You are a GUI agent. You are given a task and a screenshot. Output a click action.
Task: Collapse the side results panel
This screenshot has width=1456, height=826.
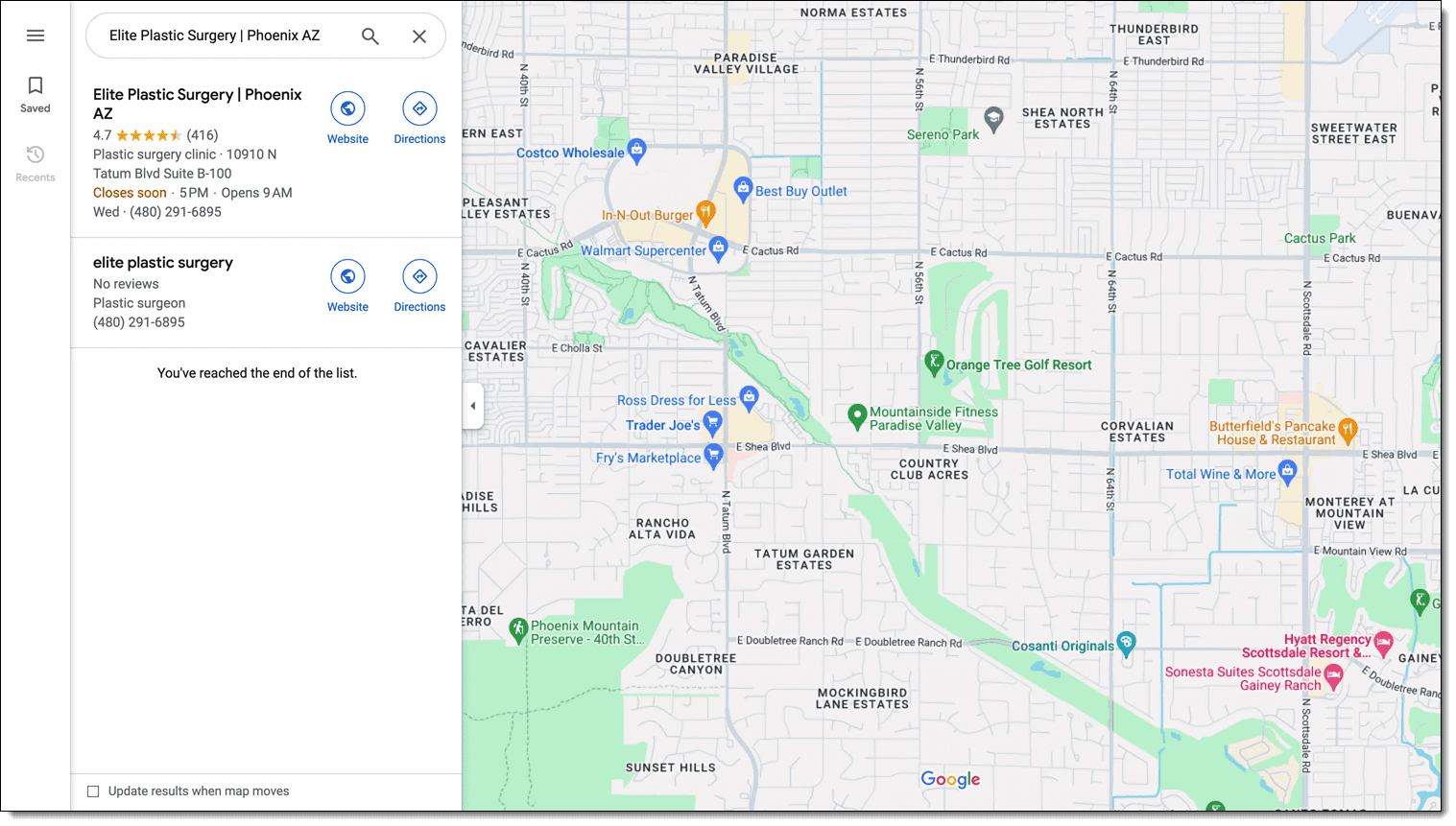[x=472, y=406]
